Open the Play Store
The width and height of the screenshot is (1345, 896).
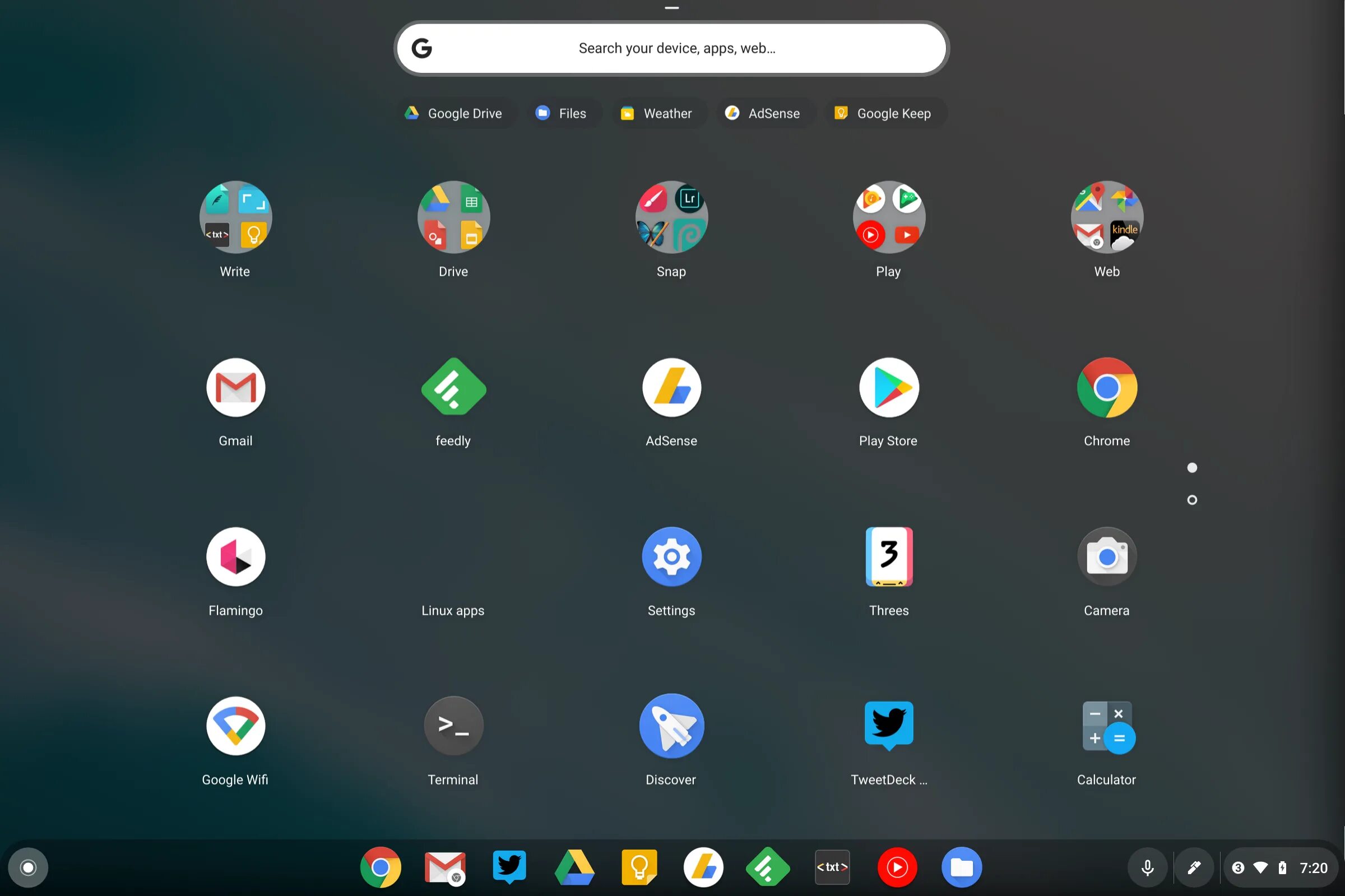click(888, 387)
